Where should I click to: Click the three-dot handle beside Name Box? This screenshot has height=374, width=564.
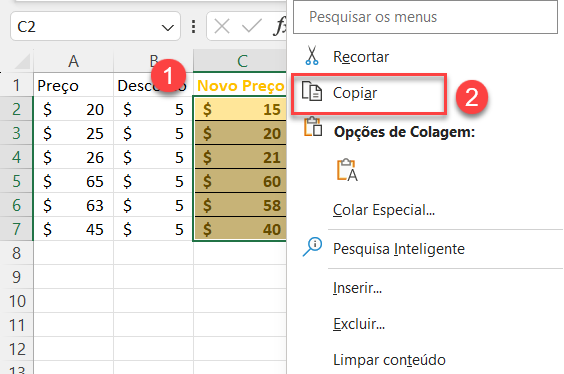pyautogui.click(x=194, y=27)
